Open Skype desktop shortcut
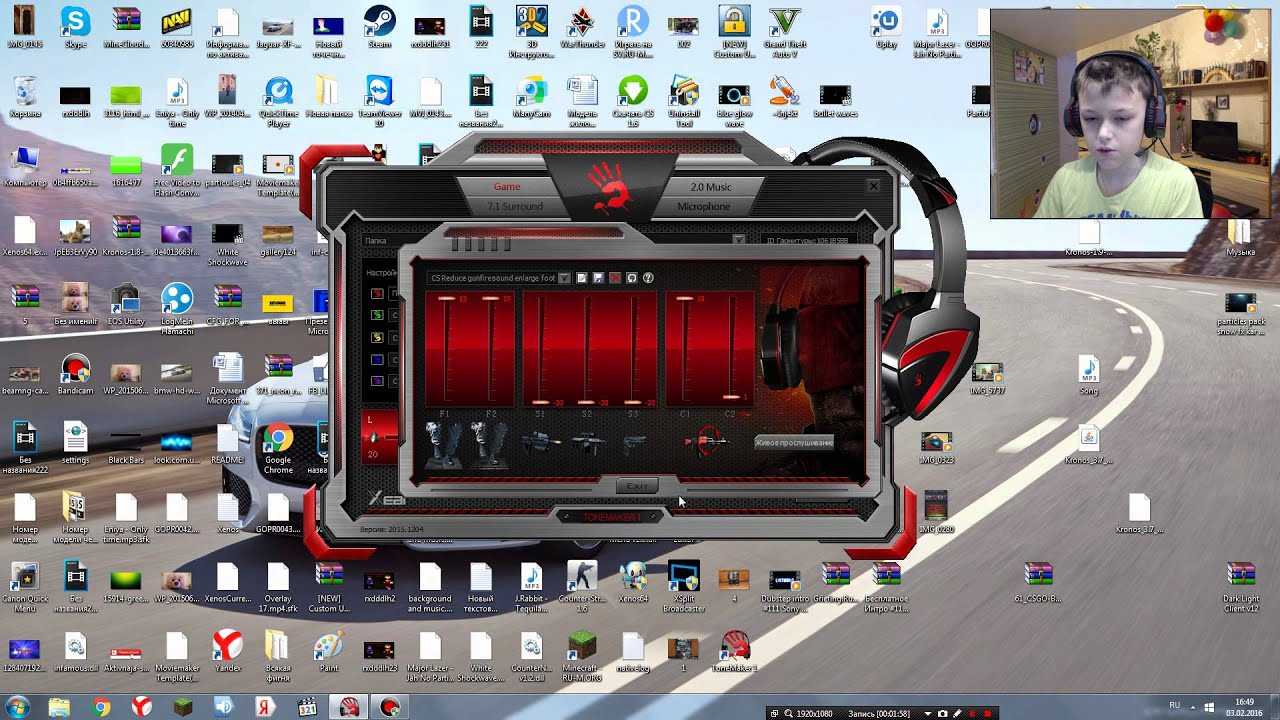 [76, 27]
